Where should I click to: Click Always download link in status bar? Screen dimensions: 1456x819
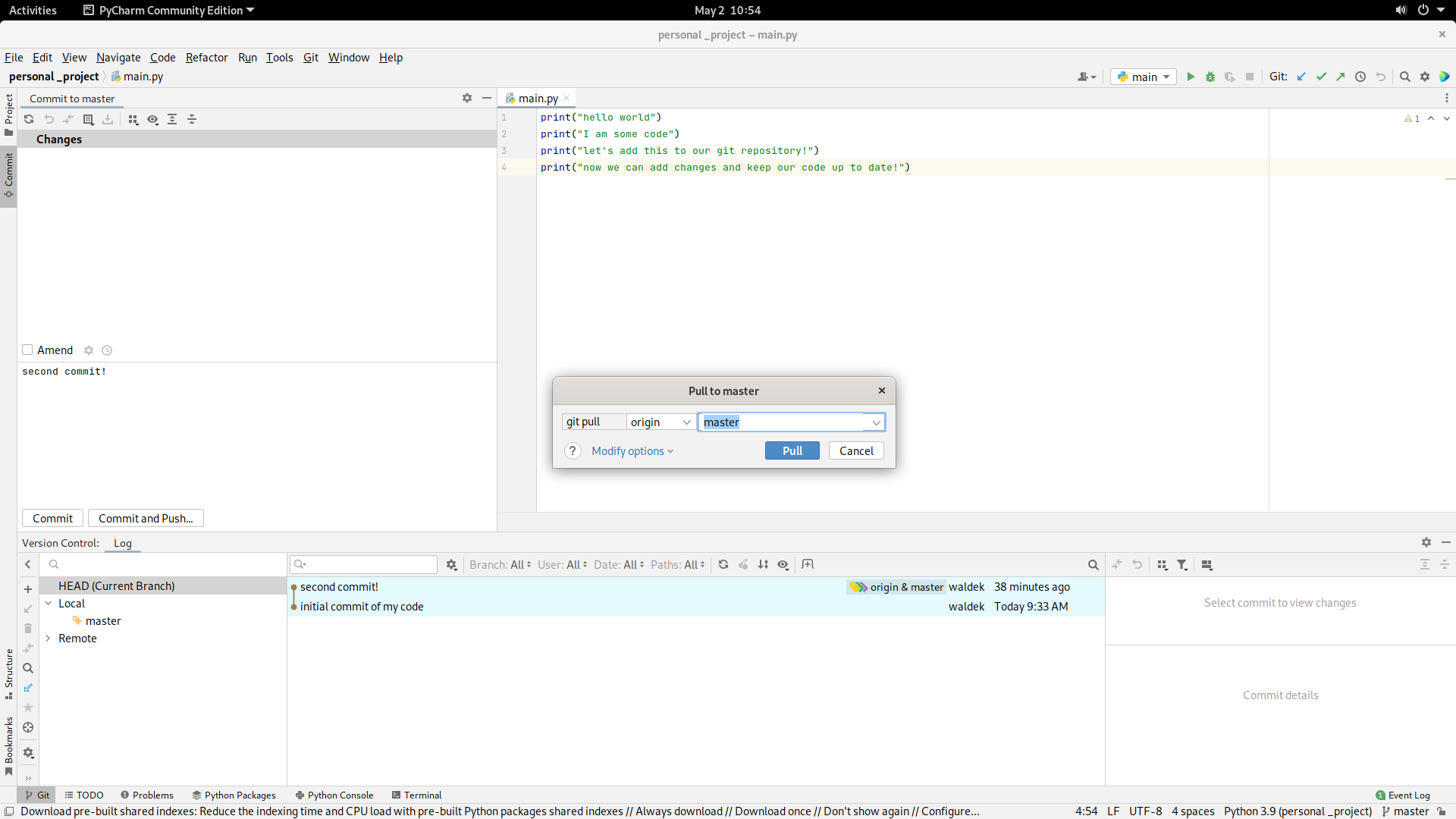tap(679, 811)
